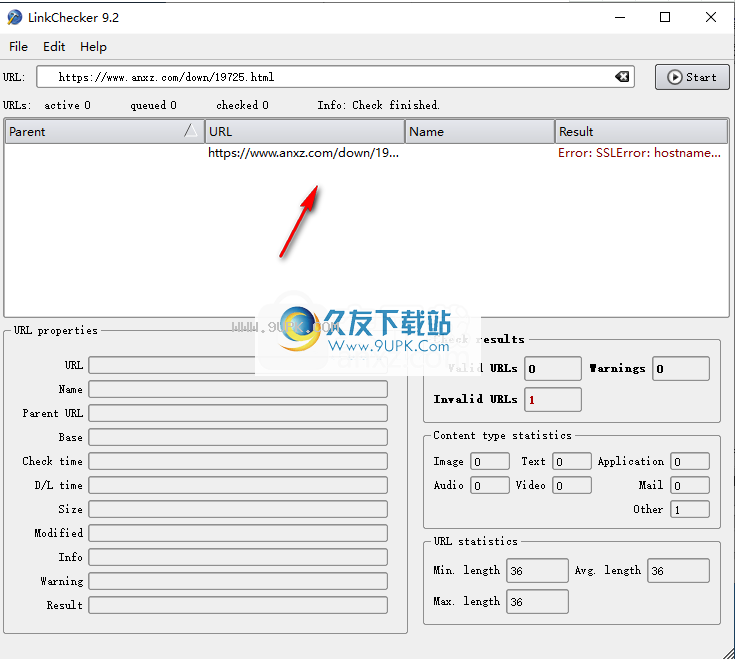This screenshot has height=659, width=737.
Task: Close the LinkChecker window
Action: click(711, 17)
